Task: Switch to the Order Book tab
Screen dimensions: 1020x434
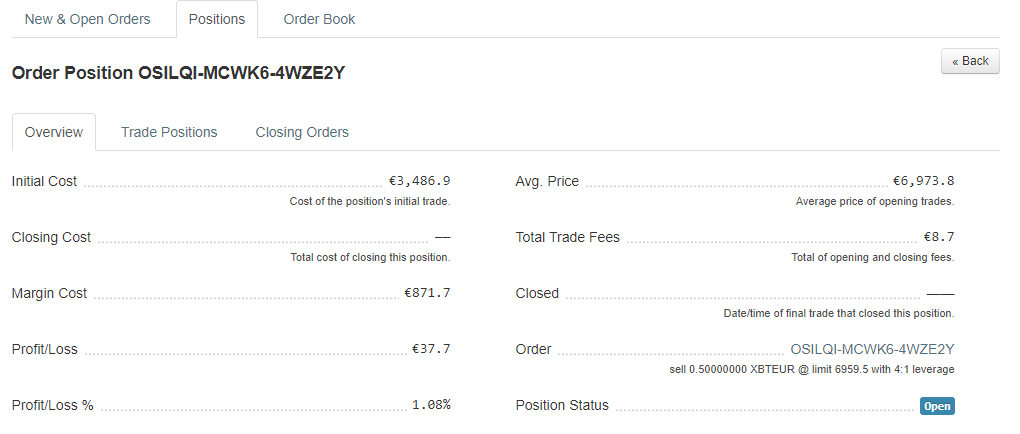Action: (319, 20)
